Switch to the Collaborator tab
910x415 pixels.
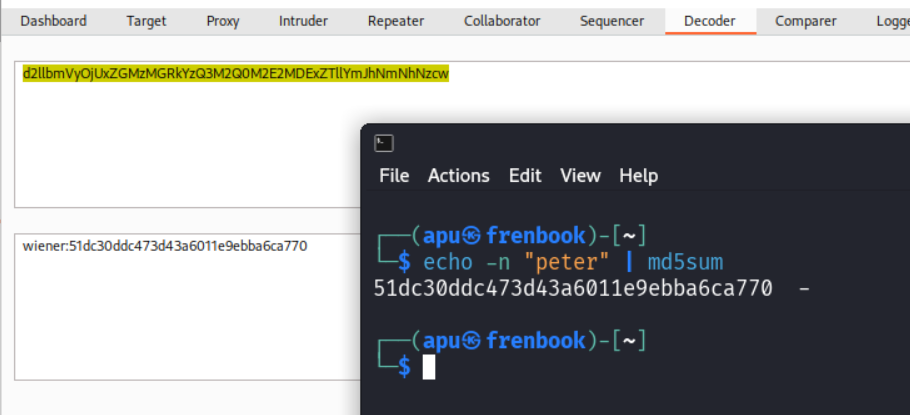tap(502, 21)
